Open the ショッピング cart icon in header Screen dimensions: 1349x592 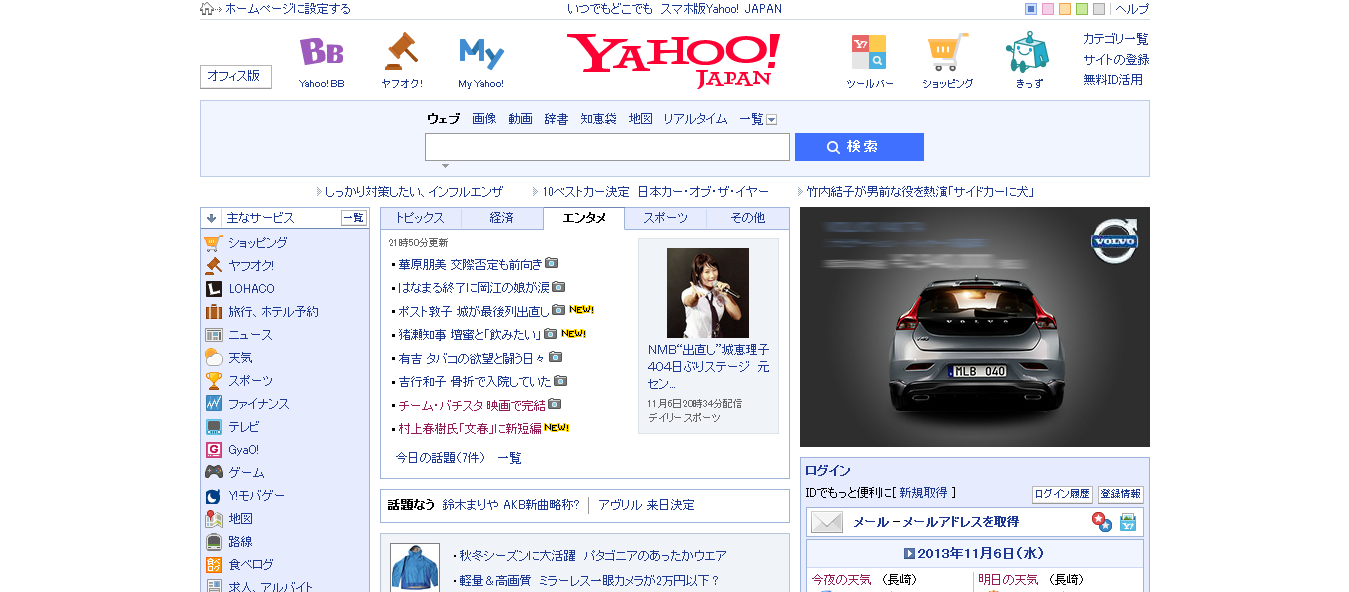(x=947, y=52)
